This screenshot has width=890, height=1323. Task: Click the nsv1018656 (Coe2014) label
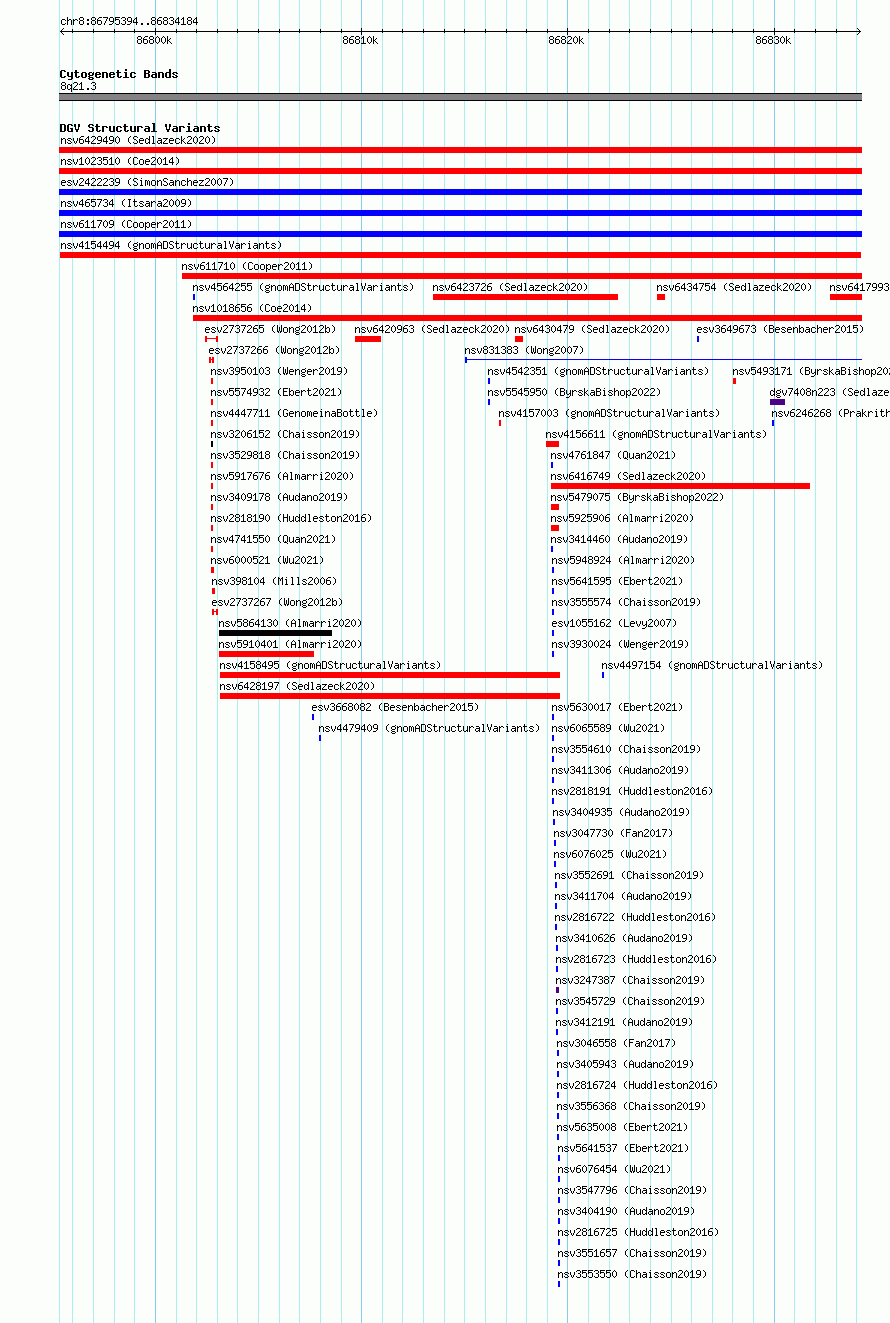[x=252, y=309]
